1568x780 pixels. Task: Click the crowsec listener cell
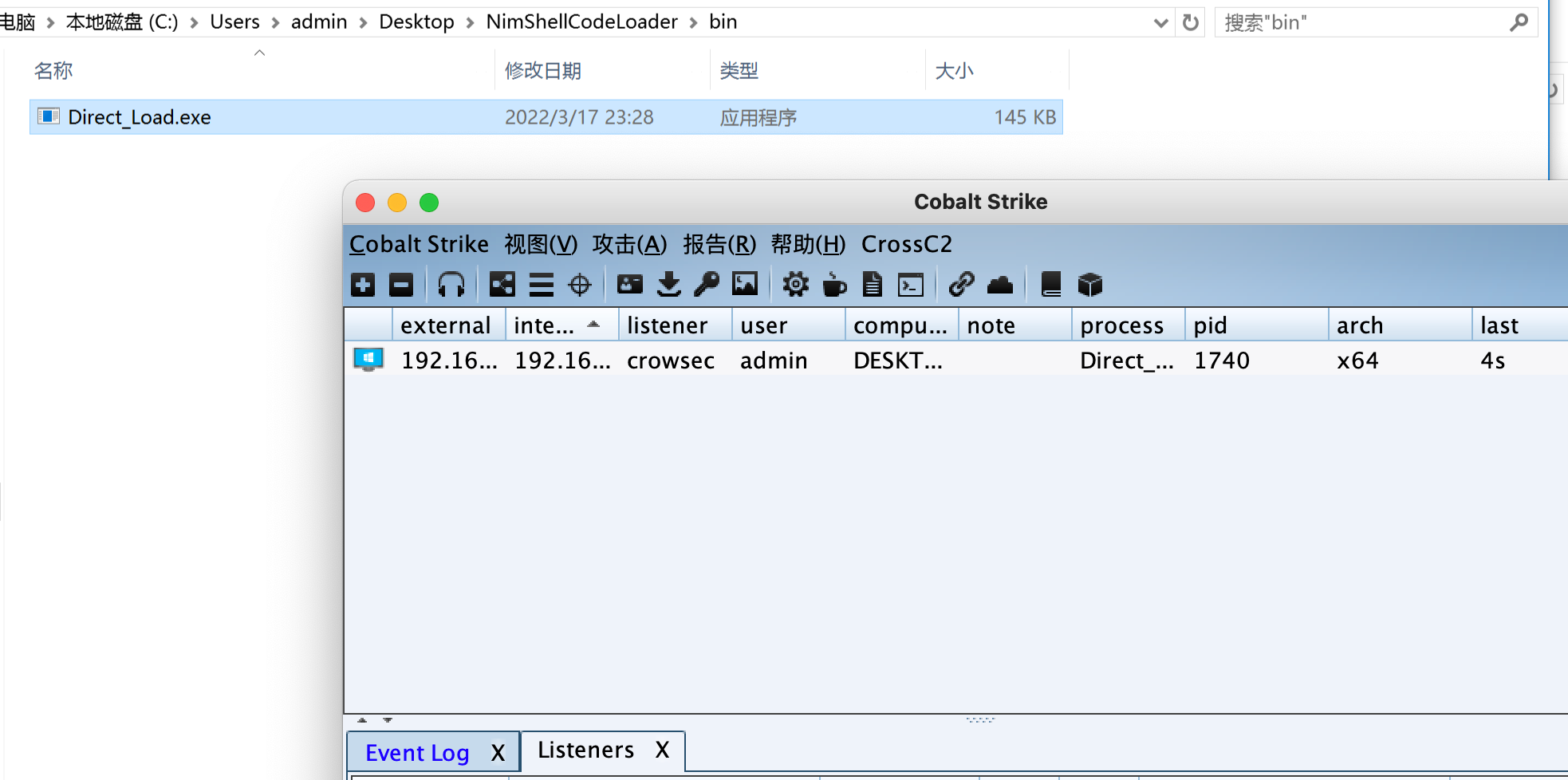[x=670, y=360]
